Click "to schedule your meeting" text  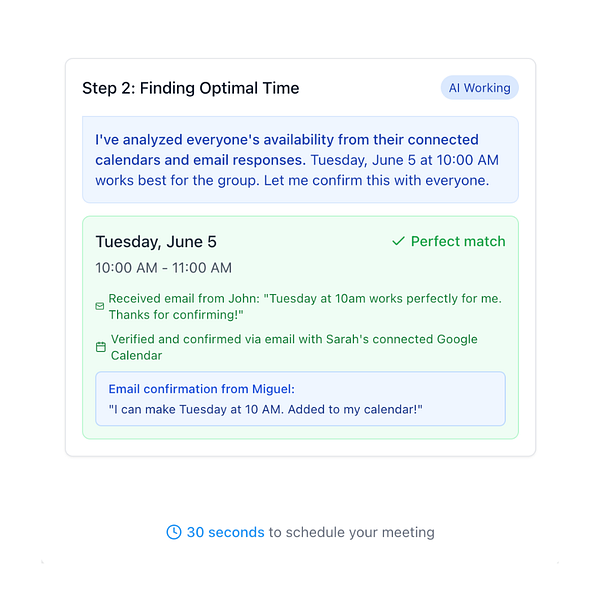[x=352, y=532]
